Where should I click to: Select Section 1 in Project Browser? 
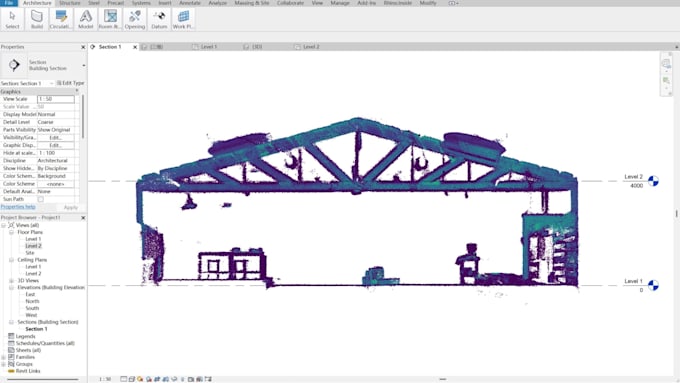point(36,329)
